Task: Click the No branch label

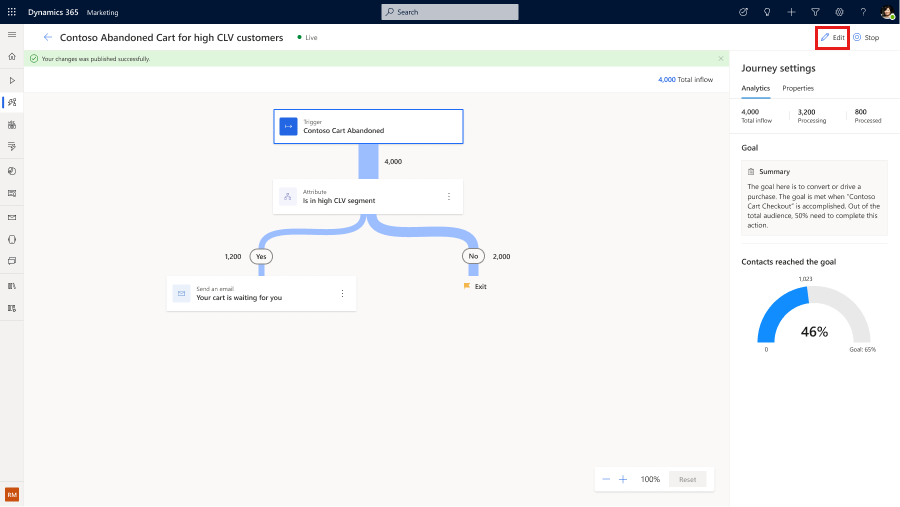Action: click(474, 256)
